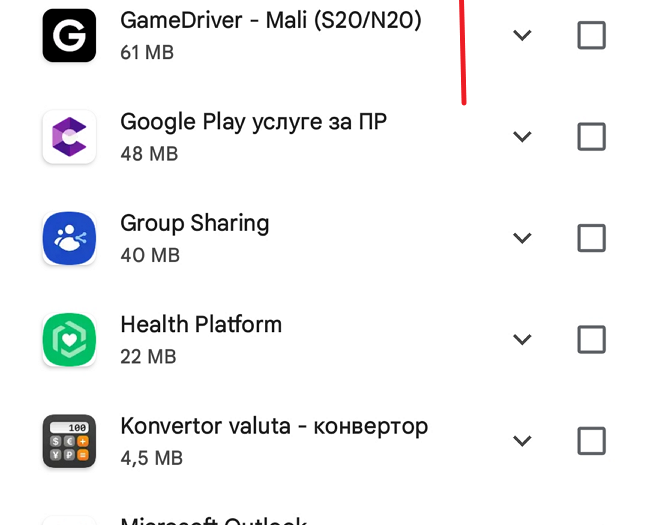The width and height of the screenshot is (648, 525).
Task: Check the box for GameDriver - Mali
Action: click(x=591, y=35)
